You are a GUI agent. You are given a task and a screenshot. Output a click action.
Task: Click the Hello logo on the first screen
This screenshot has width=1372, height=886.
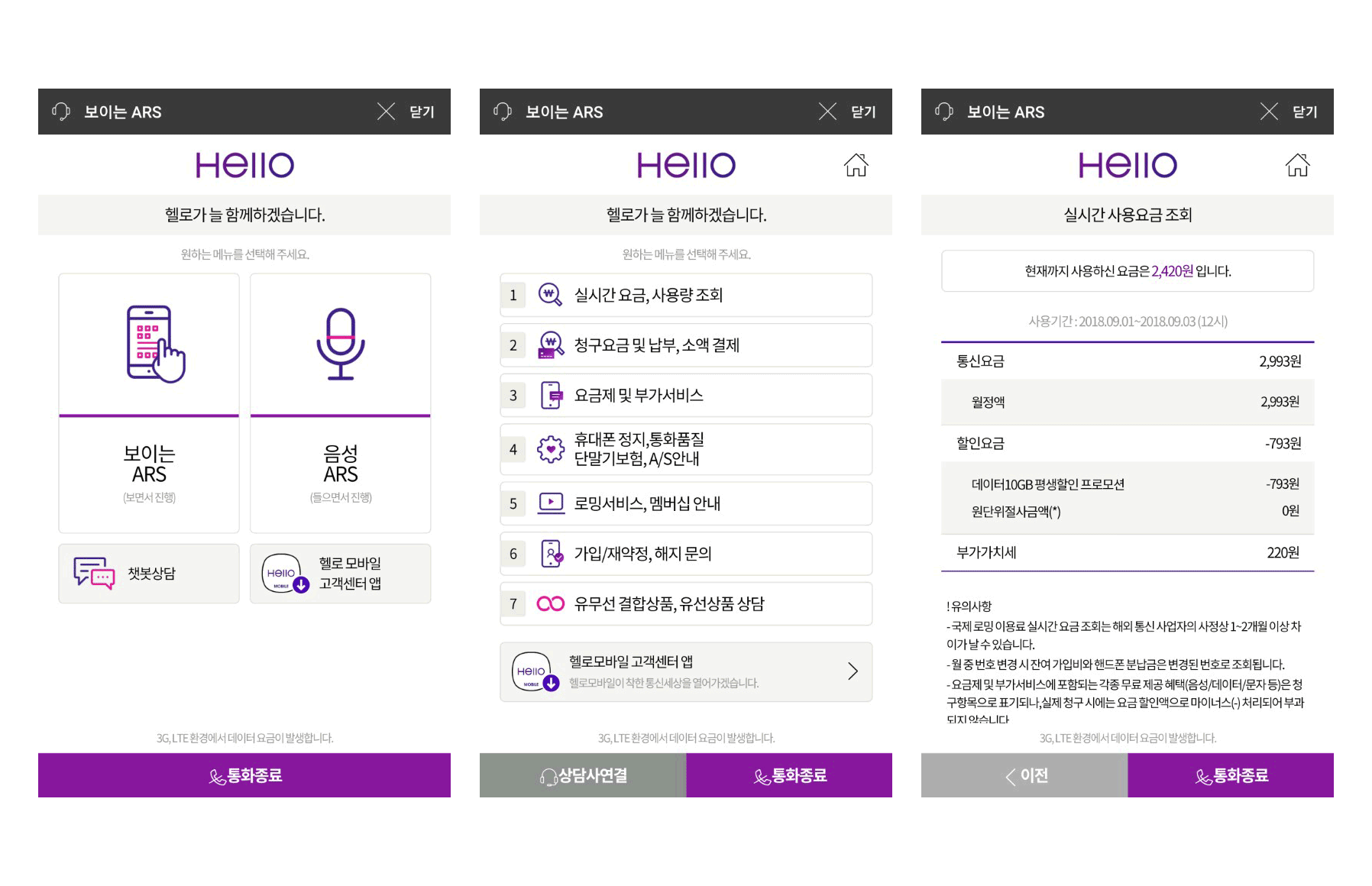point(244,165)
